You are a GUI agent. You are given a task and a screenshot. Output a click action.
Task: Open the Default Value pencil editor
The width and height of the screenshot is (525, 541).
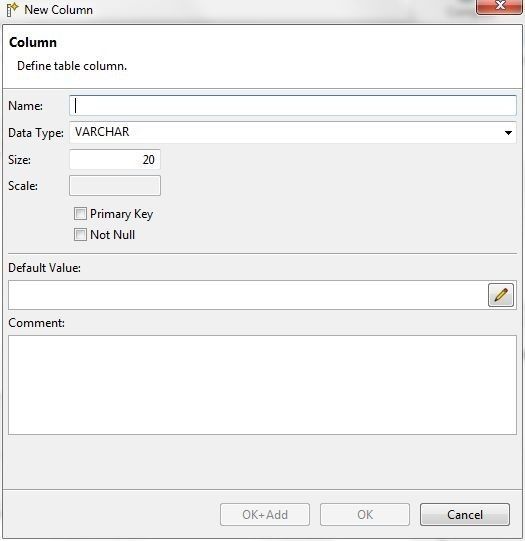pyautogui.click(x=501, y=295)
